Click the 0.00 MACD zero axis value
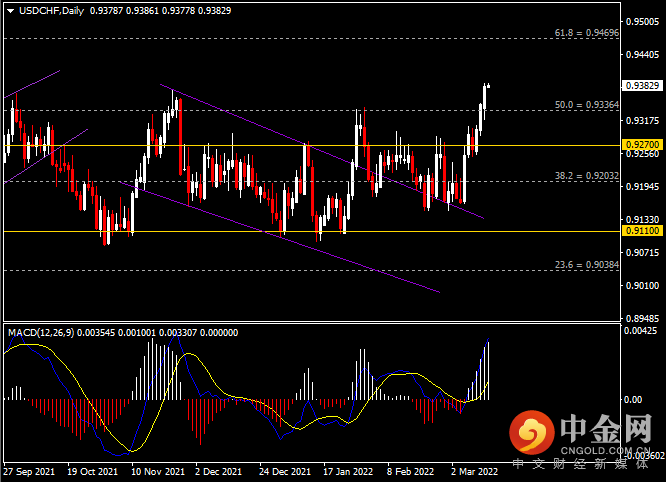 (x=632, y=400)
